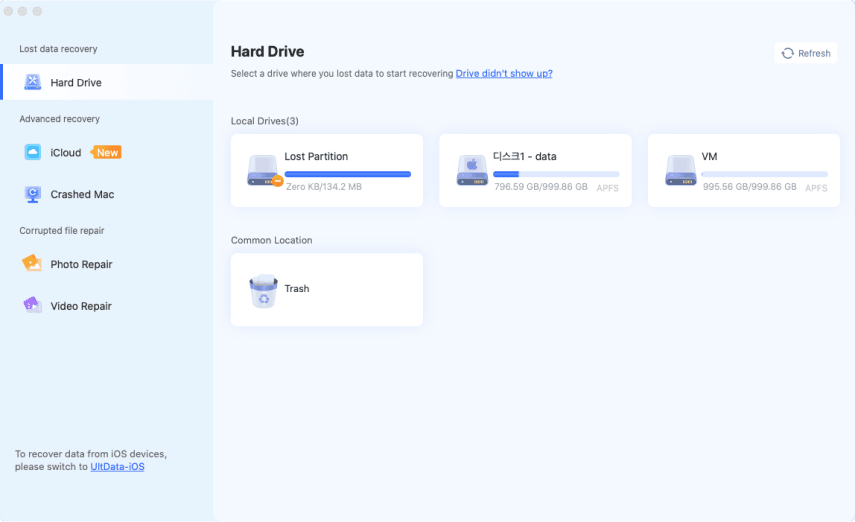
Task: Click the '995.56 GB/999.86 GB' size text
Action: click(750, 187)
